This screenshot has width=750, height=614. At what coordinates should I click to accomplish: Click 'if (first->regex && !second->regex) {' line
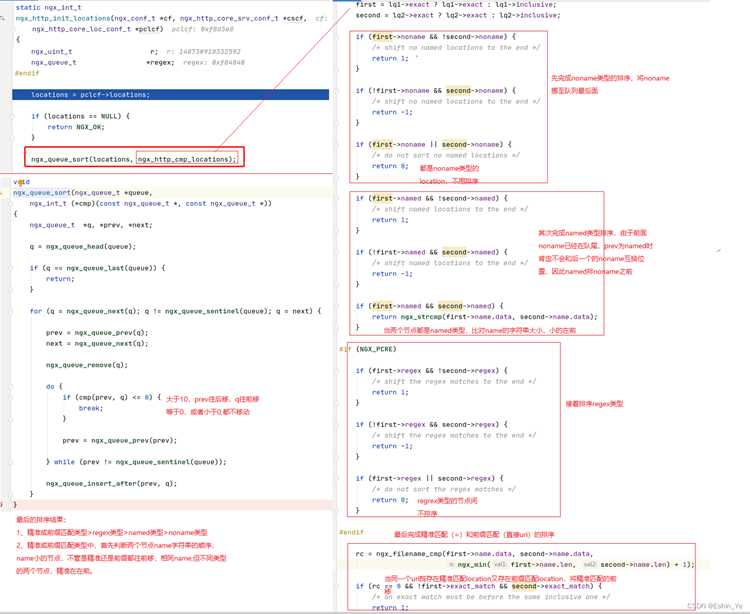point(432,371)
